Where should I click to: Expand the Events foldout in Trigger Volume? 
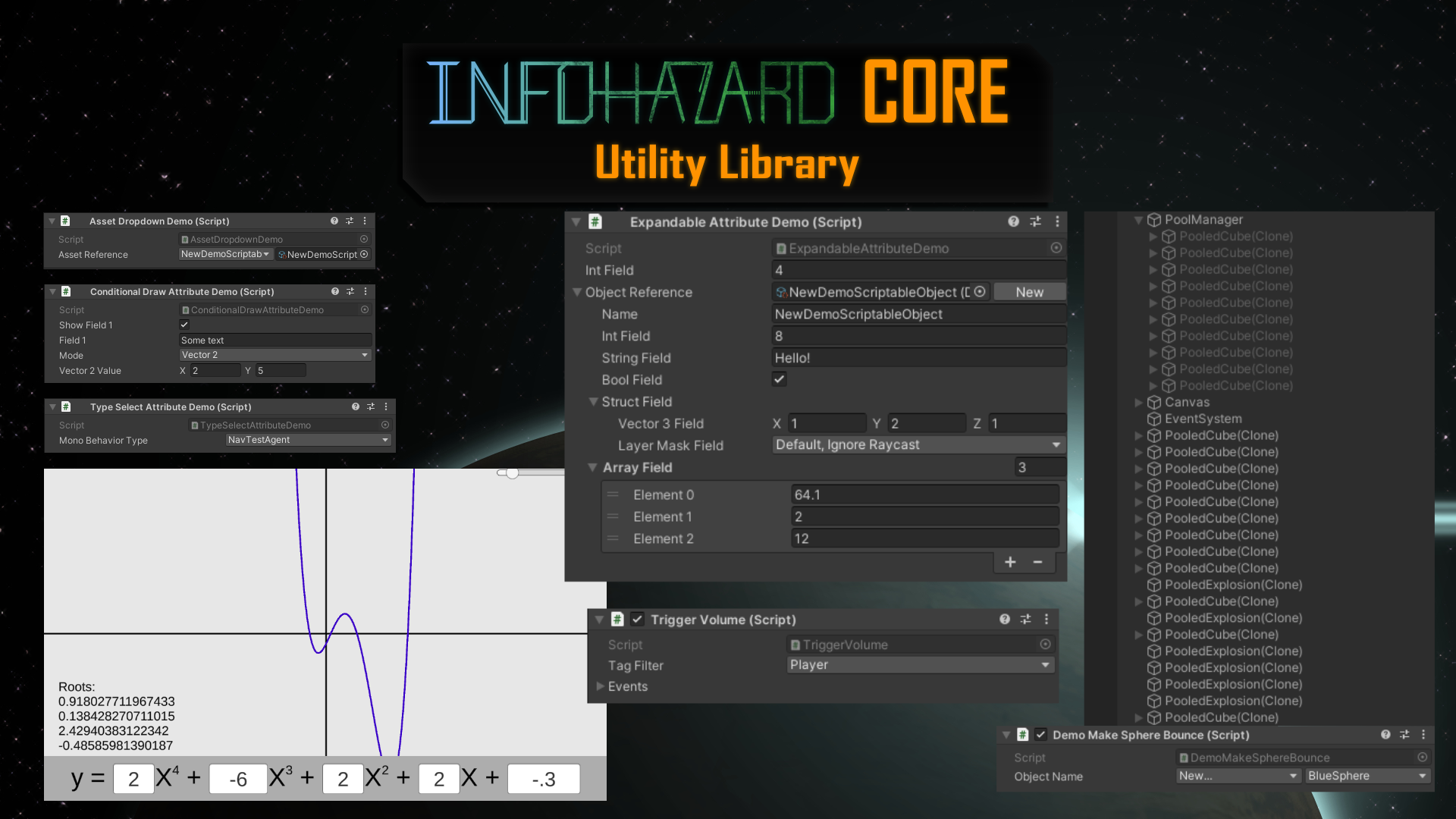pos(600,686)
